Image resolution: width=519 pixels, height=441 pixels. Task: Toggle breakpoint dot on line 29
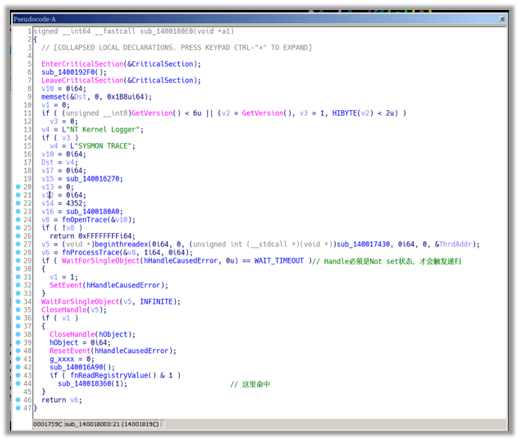click(x=18, y=261)
